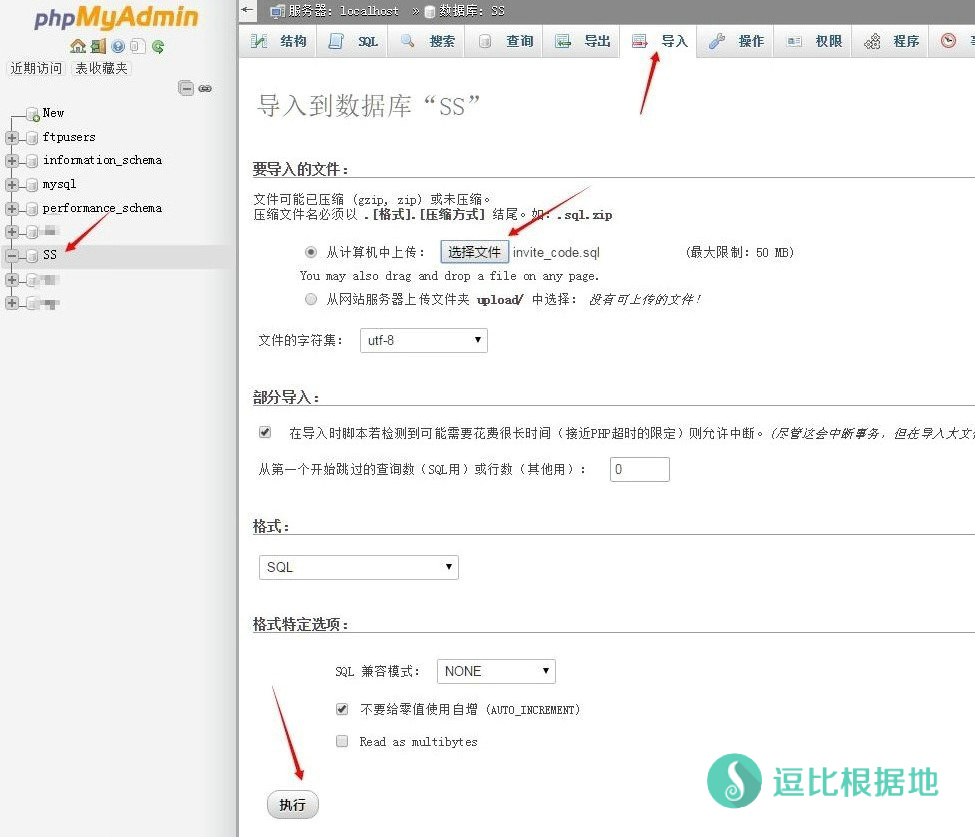The width and height of the screenshot is (975, 837).
Task: Select upload from computer radio button
Action: tap(311, 252)
